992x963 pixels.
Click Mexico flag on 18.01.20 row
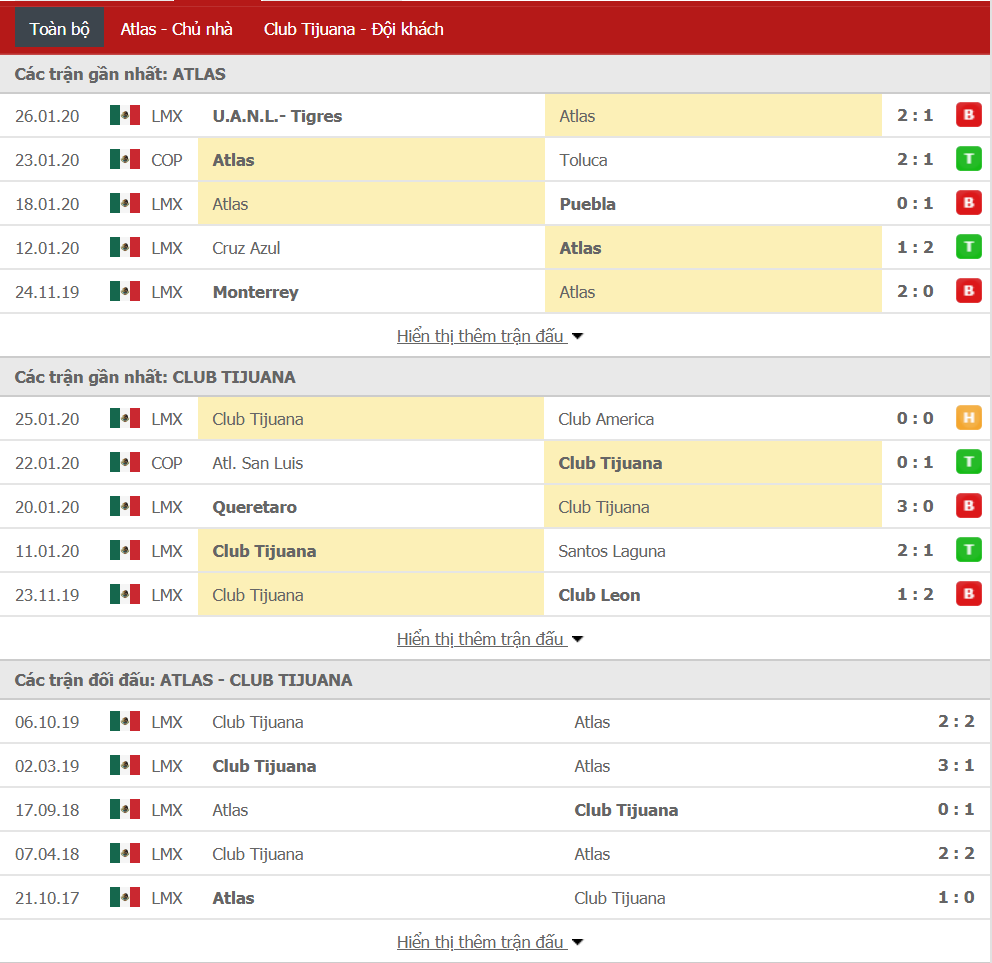tap(125, 203)
